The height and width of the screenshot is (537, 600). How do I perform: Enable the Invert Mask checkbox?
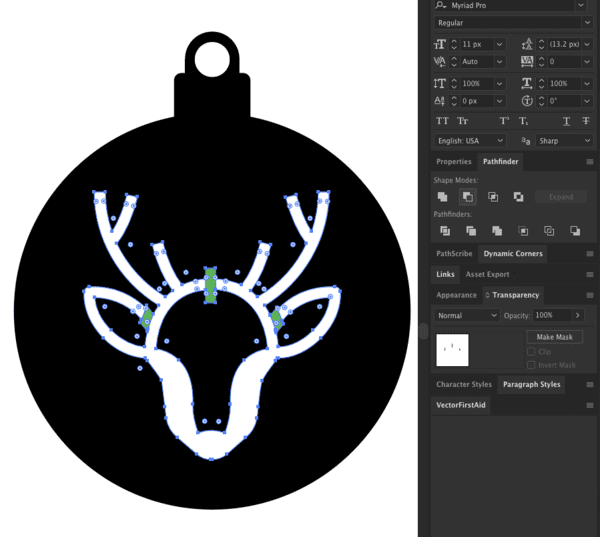[x=531, y=365]
